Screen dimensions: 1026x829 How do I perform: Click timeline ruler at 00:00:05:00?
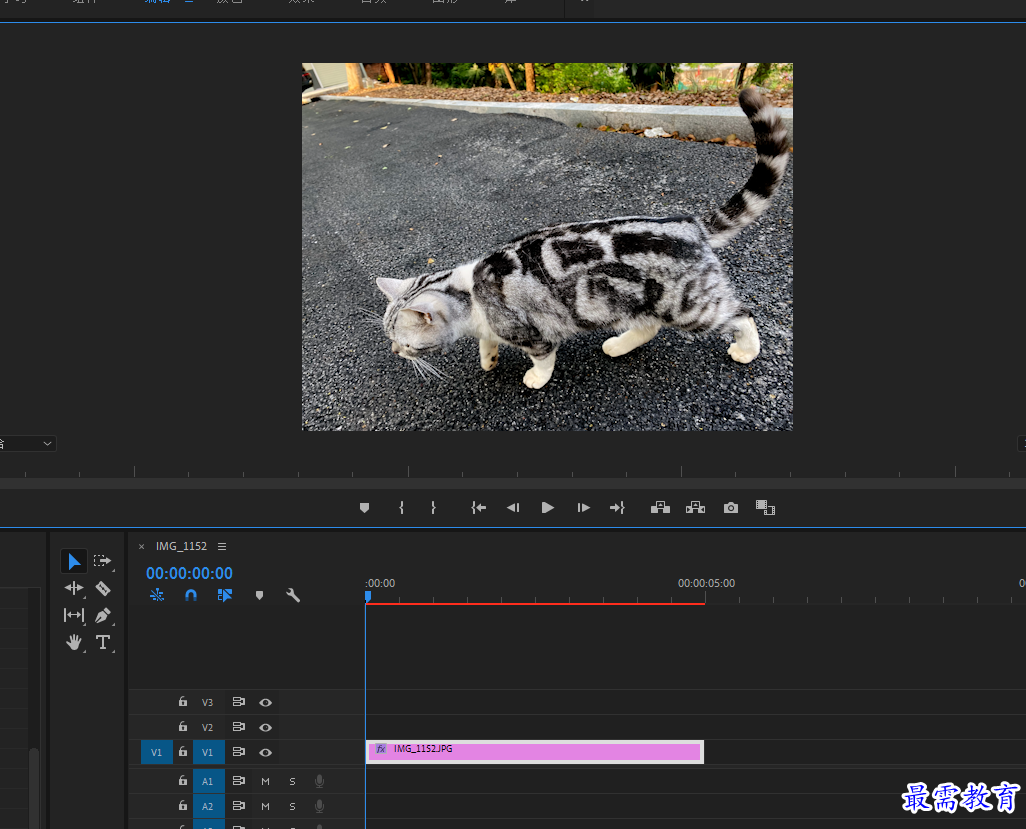(x=706, y=583)
